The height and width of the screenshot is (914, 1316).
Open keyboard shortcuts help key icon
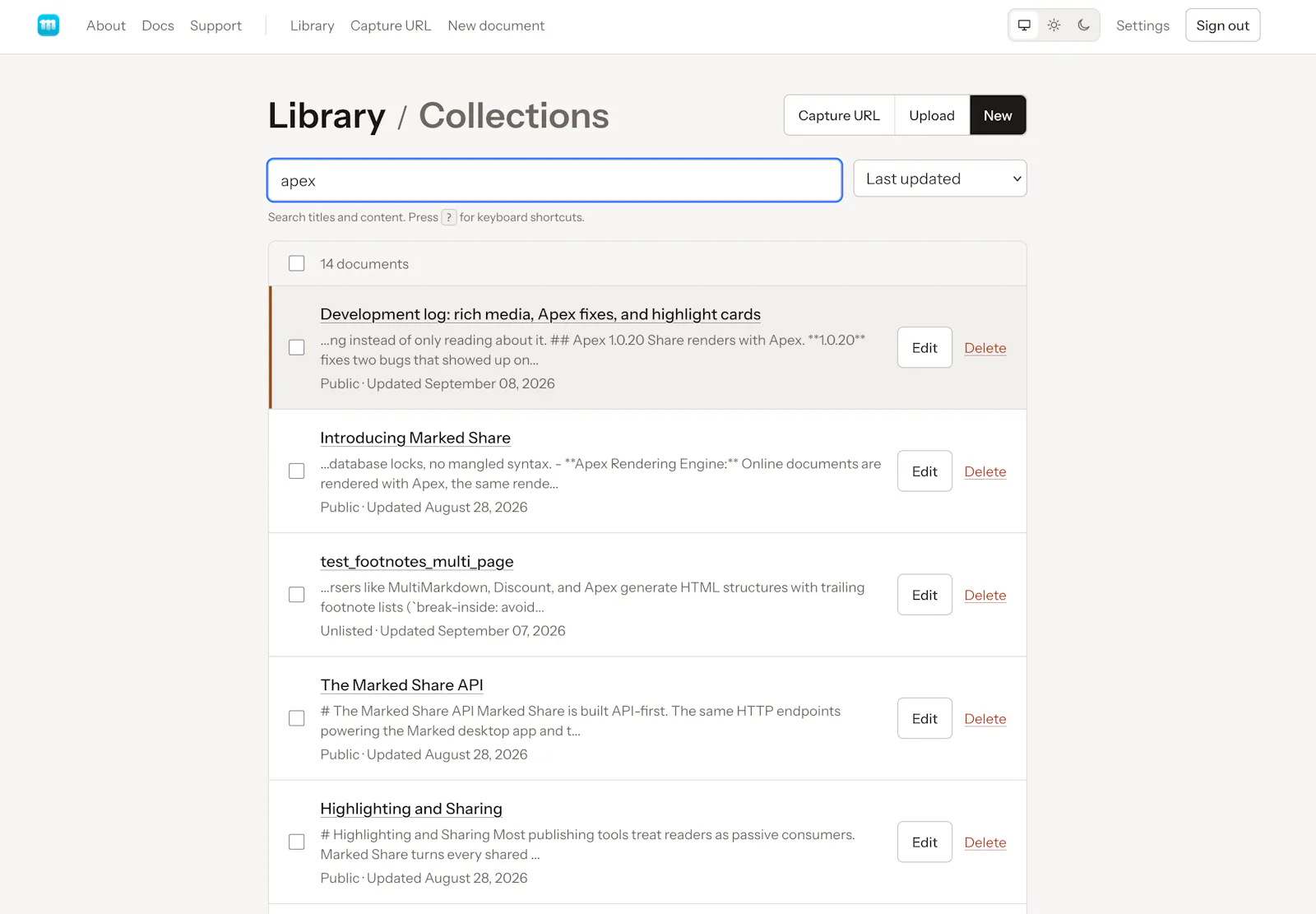(x=449, y=217)
